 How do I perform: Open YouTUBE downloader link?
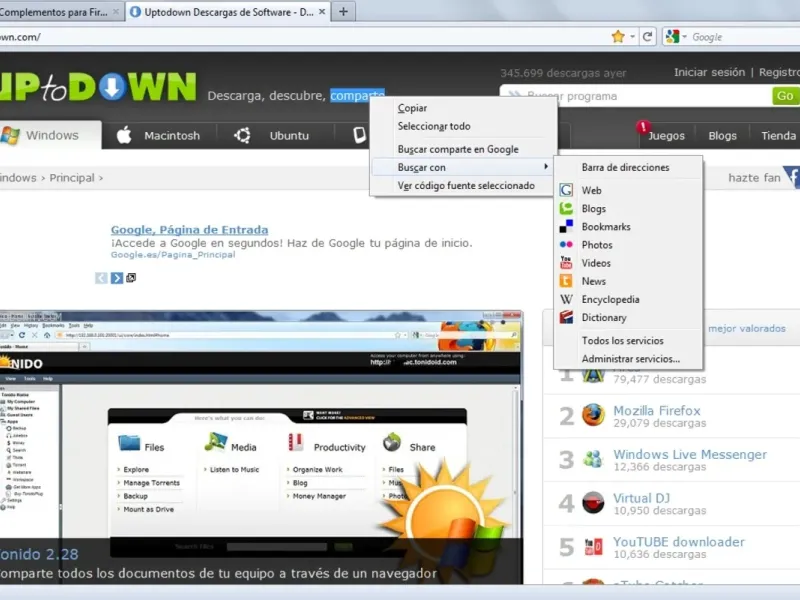pos(679,542)
